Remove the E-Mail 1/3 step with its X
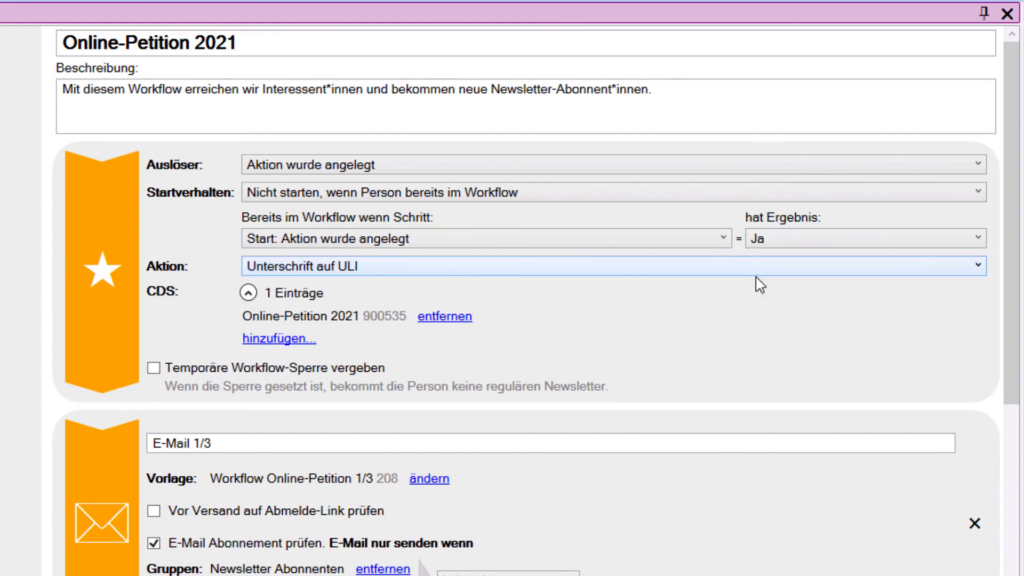Image resolution: width=1024 pixels, height=576 pixels. (x=974, y=523)
